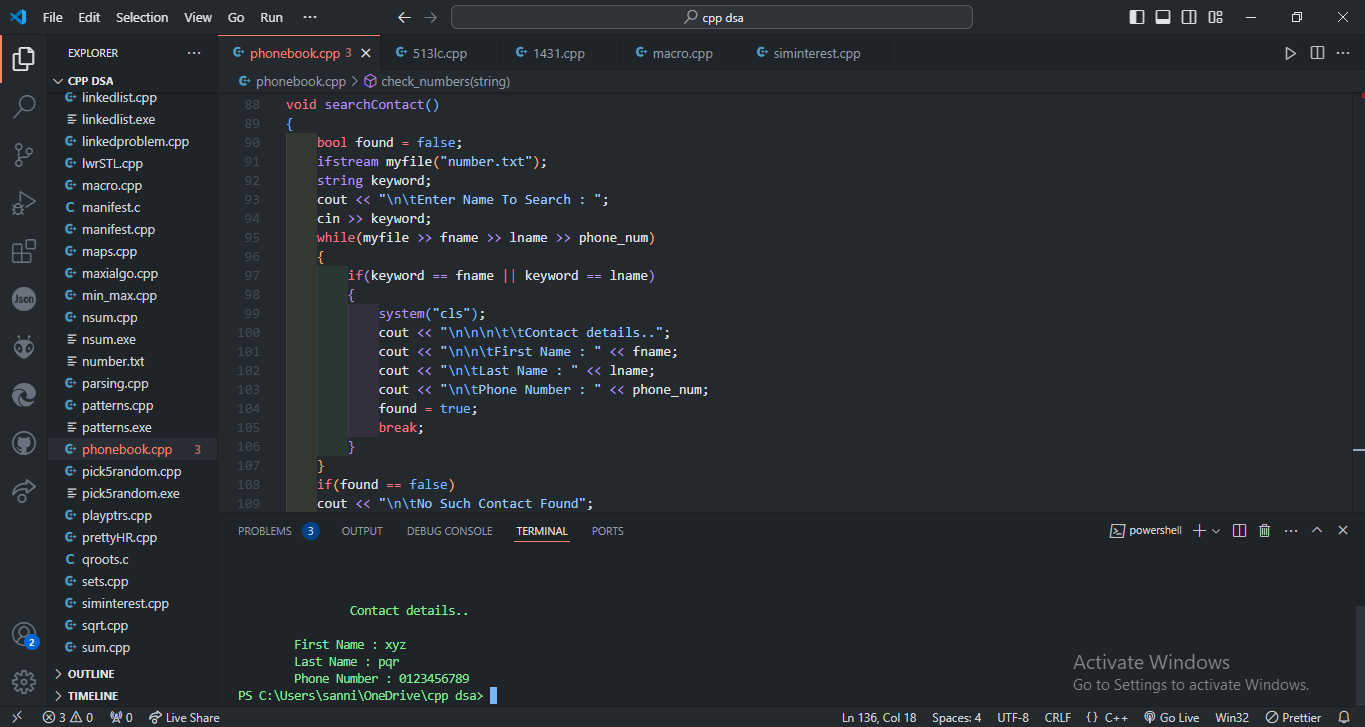Open notifications bell in the status bar
The width and height of the screenshot is (1365, 727).
tap(1344, 717)
